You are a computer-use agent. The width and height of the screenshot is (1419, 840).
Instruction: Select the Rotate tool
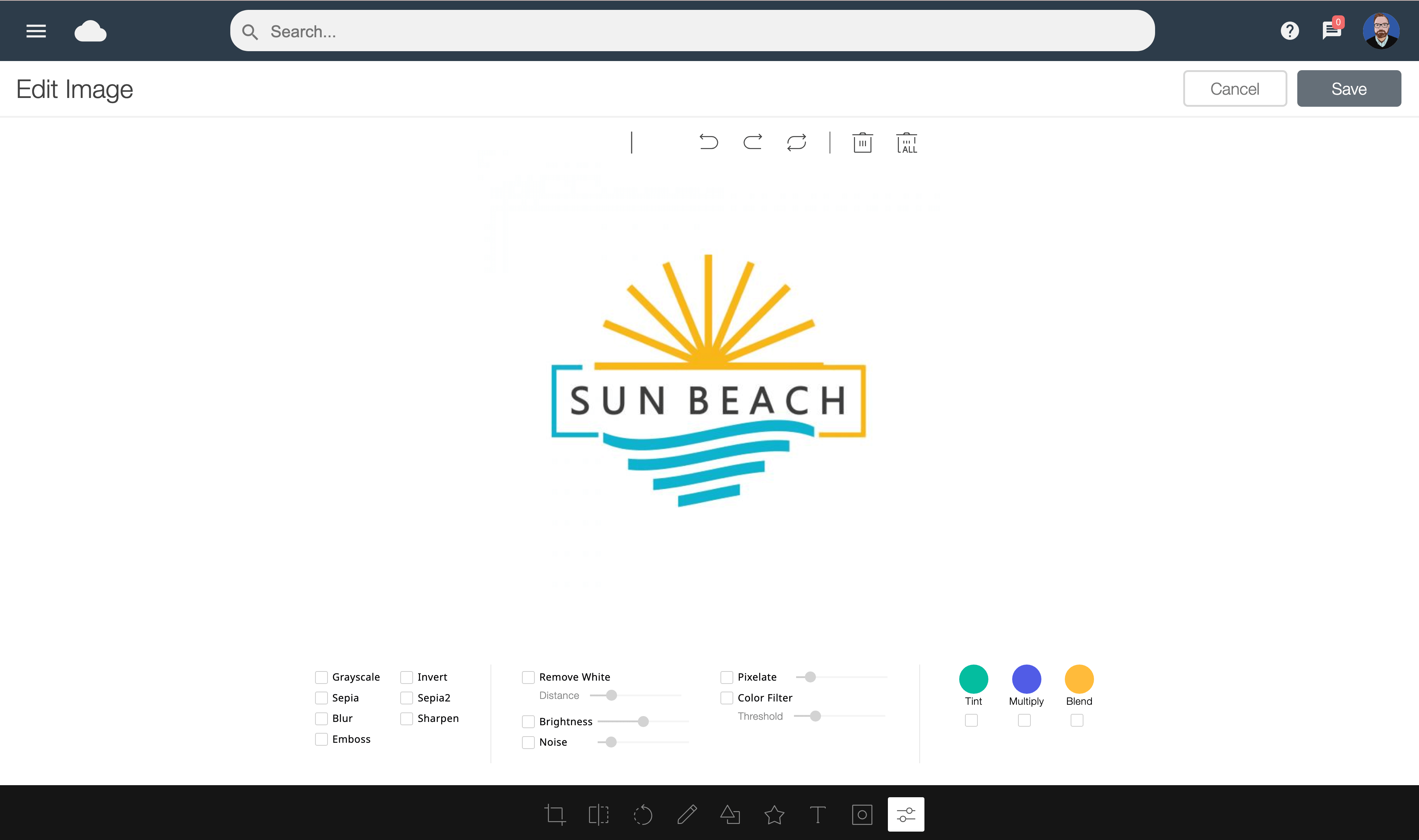point(643,814)
